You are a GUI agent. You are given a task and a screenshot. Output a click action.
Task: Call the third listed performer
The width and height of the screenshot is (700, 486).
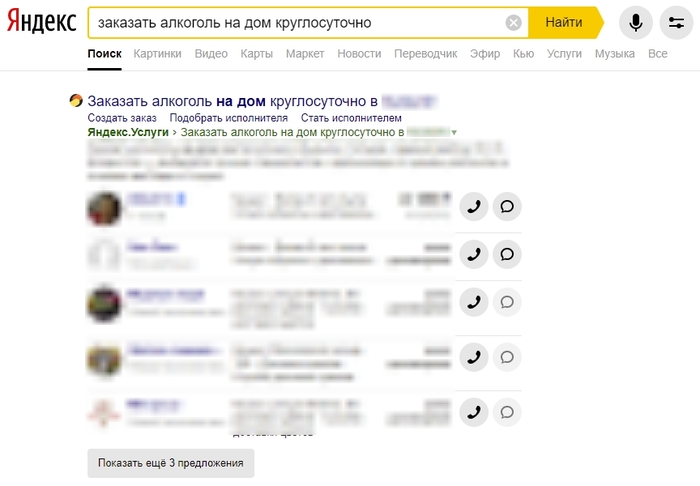[x=474, y=302]
